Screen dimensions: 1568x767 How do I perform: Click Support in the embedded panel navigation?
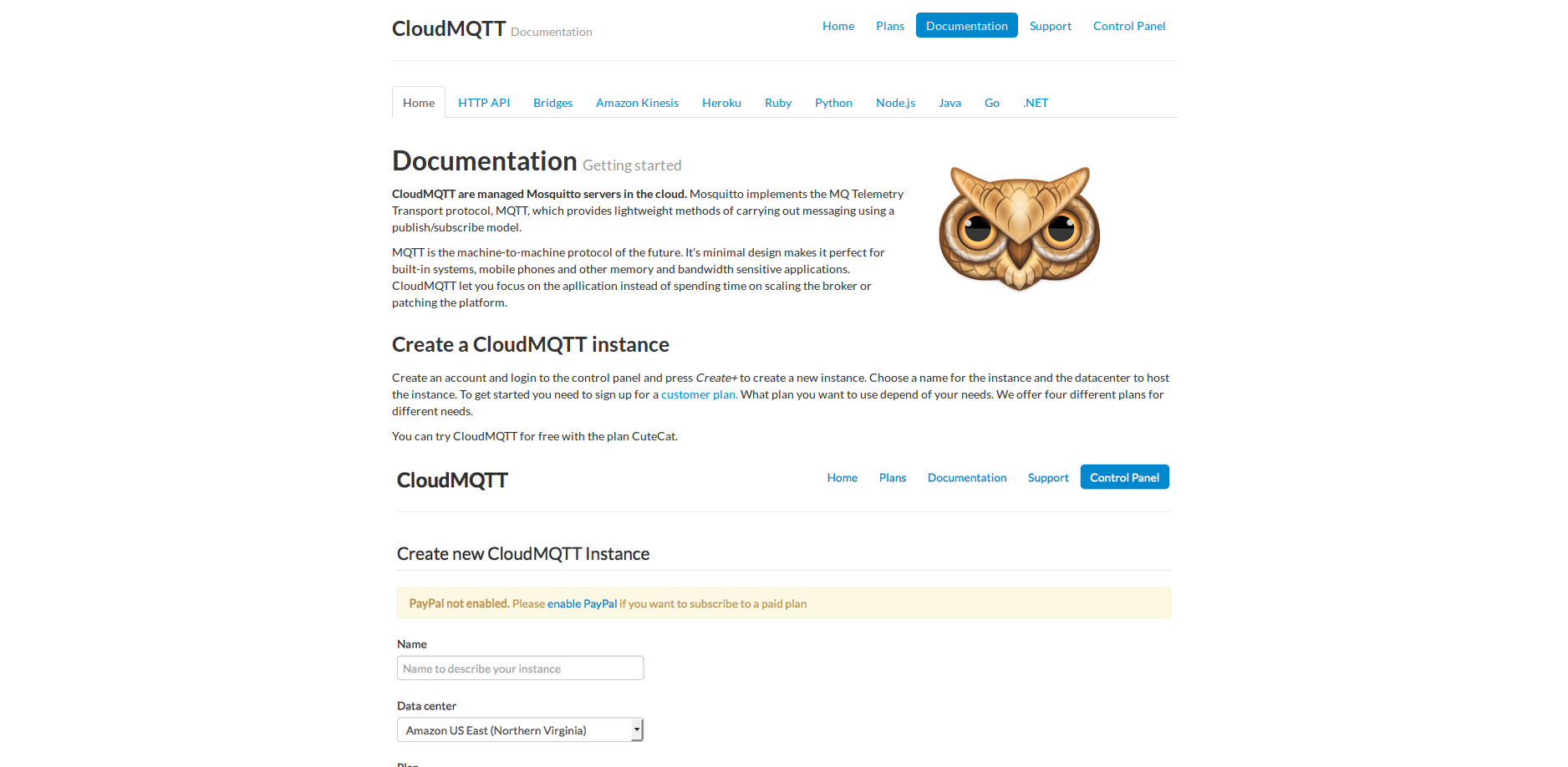[1048, 478]
